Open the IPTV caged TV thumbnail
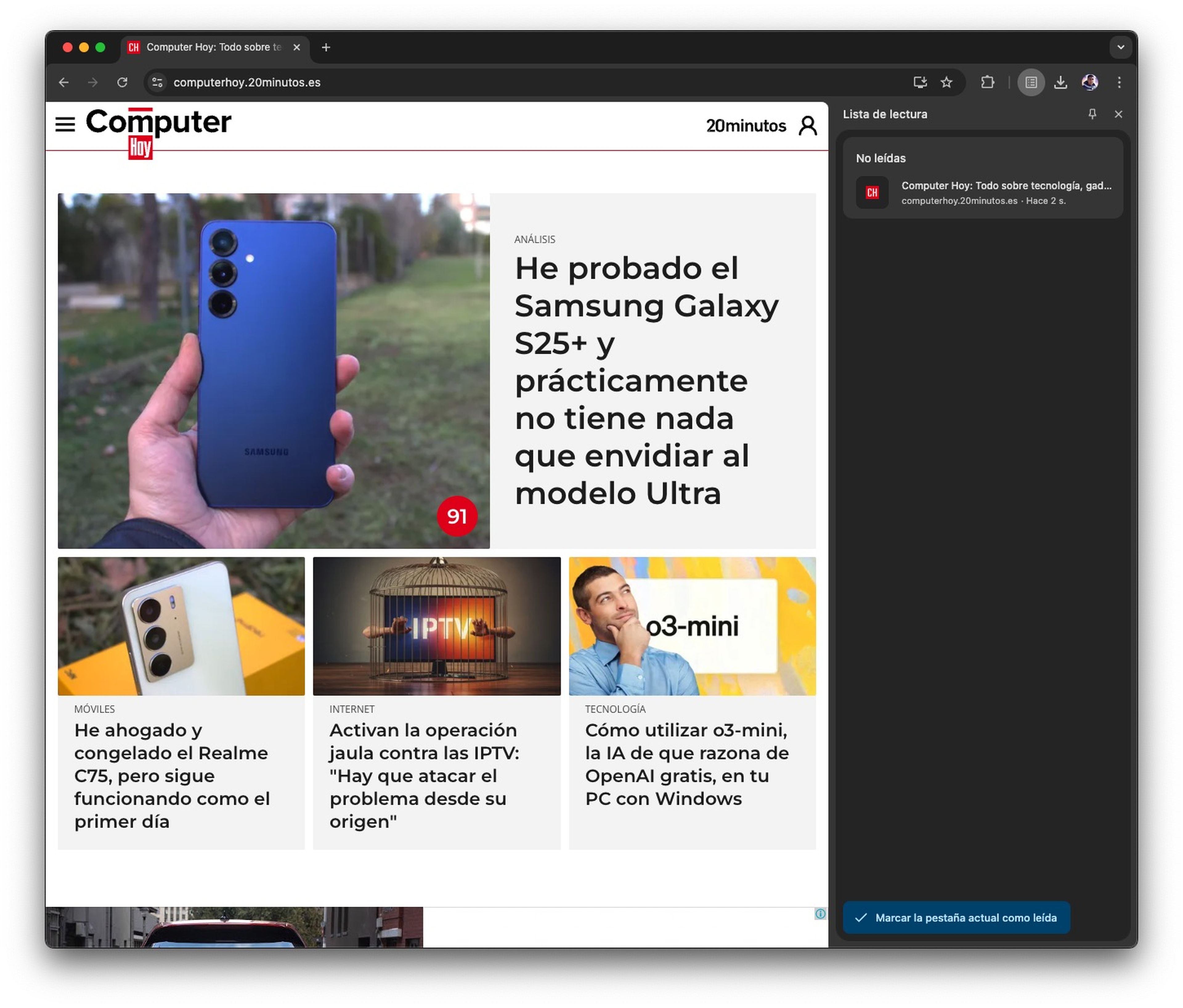This screenshot has width=1183, height=1008. click(x=437, y=626)
